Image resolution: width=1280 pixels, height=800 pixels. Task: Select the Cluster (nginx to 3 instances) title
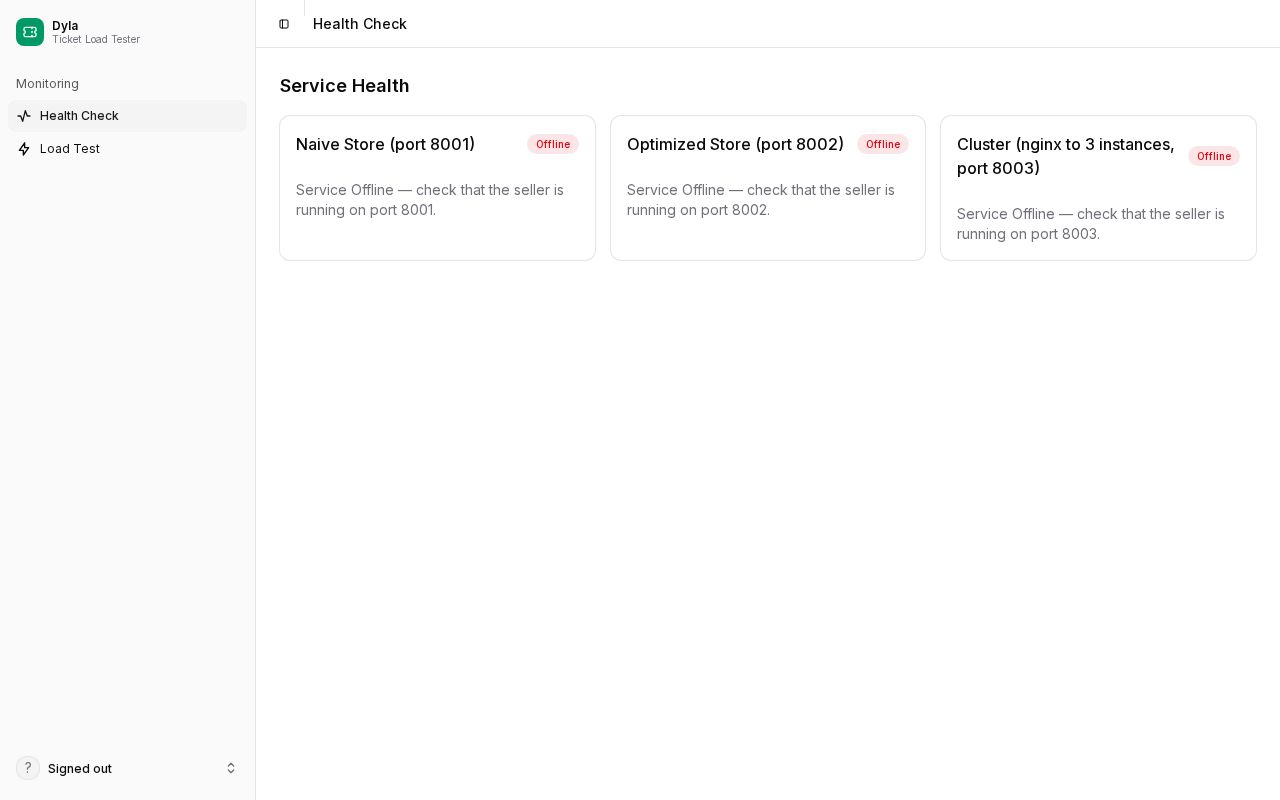[1066, 156]
